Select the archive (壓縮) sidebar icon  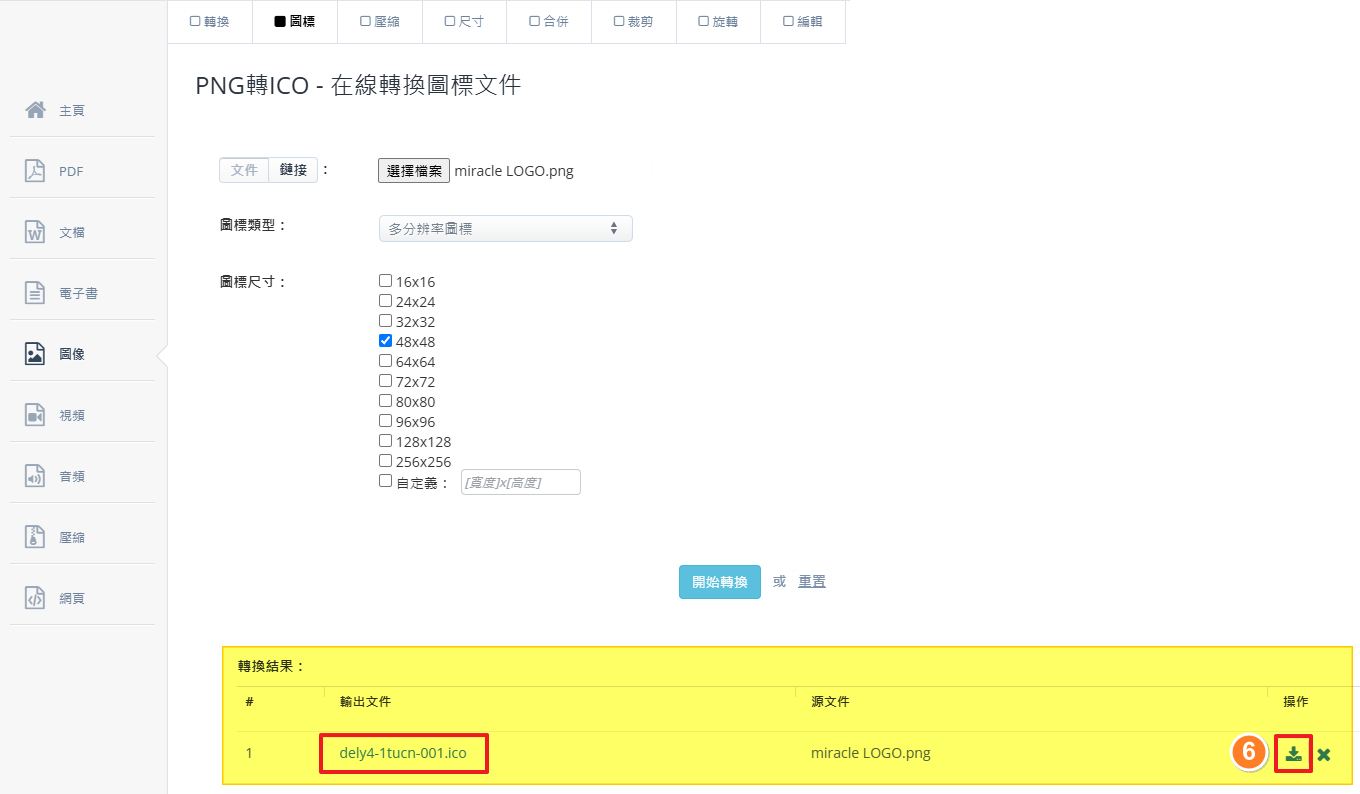click(x=36, y=537)
